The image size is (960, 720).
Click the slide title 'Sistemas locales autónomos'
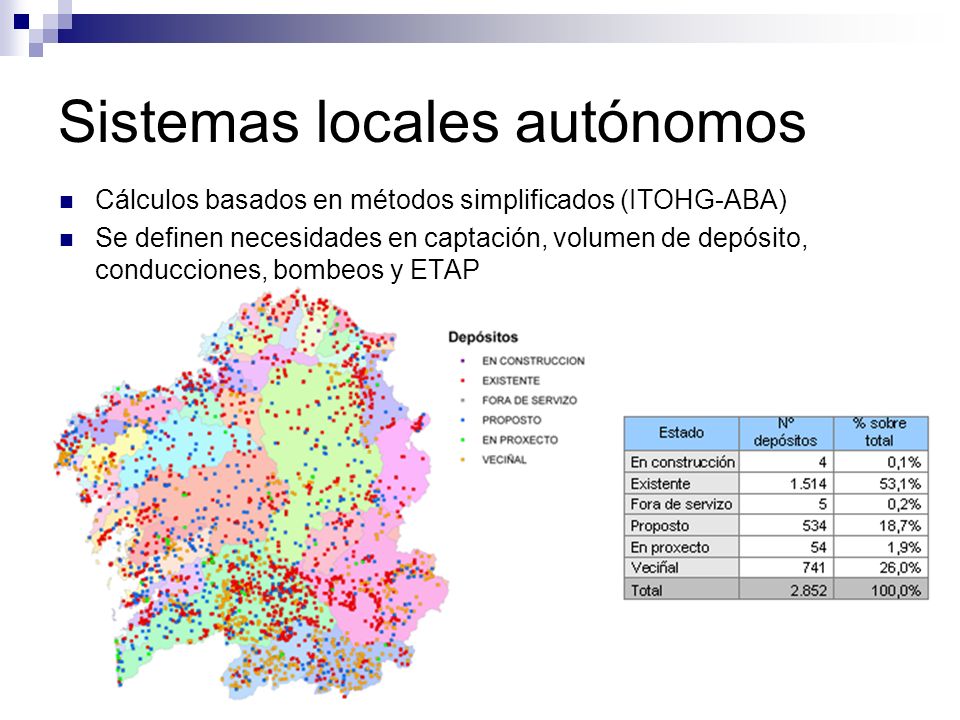coord(432,122)
